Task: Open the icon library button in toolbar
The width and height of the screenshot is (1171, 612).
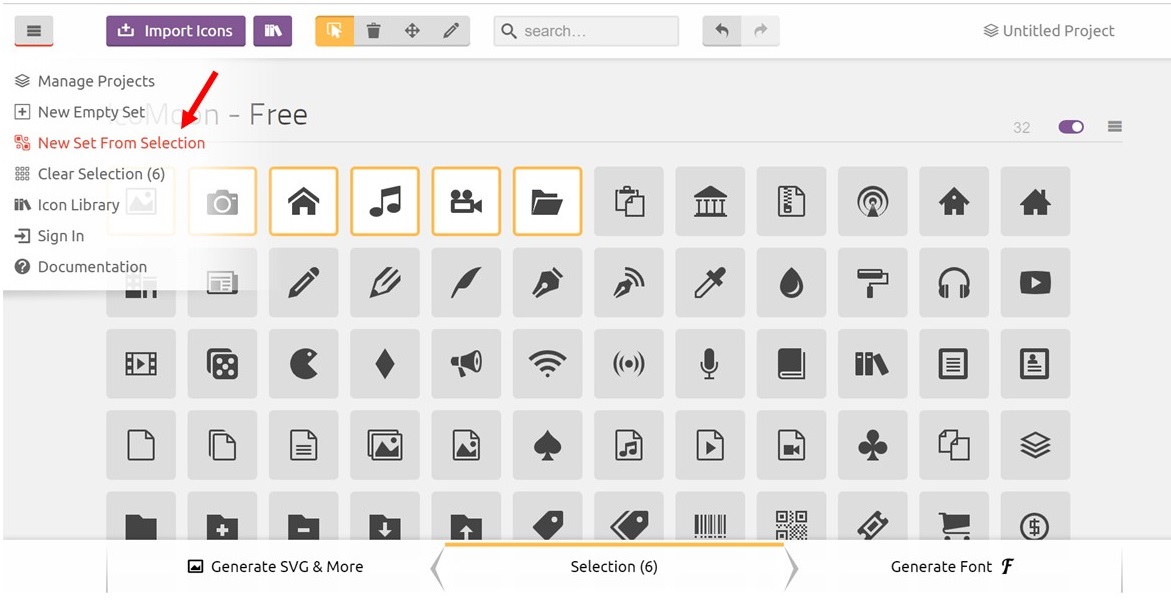Action: click(x=272, y=31)
